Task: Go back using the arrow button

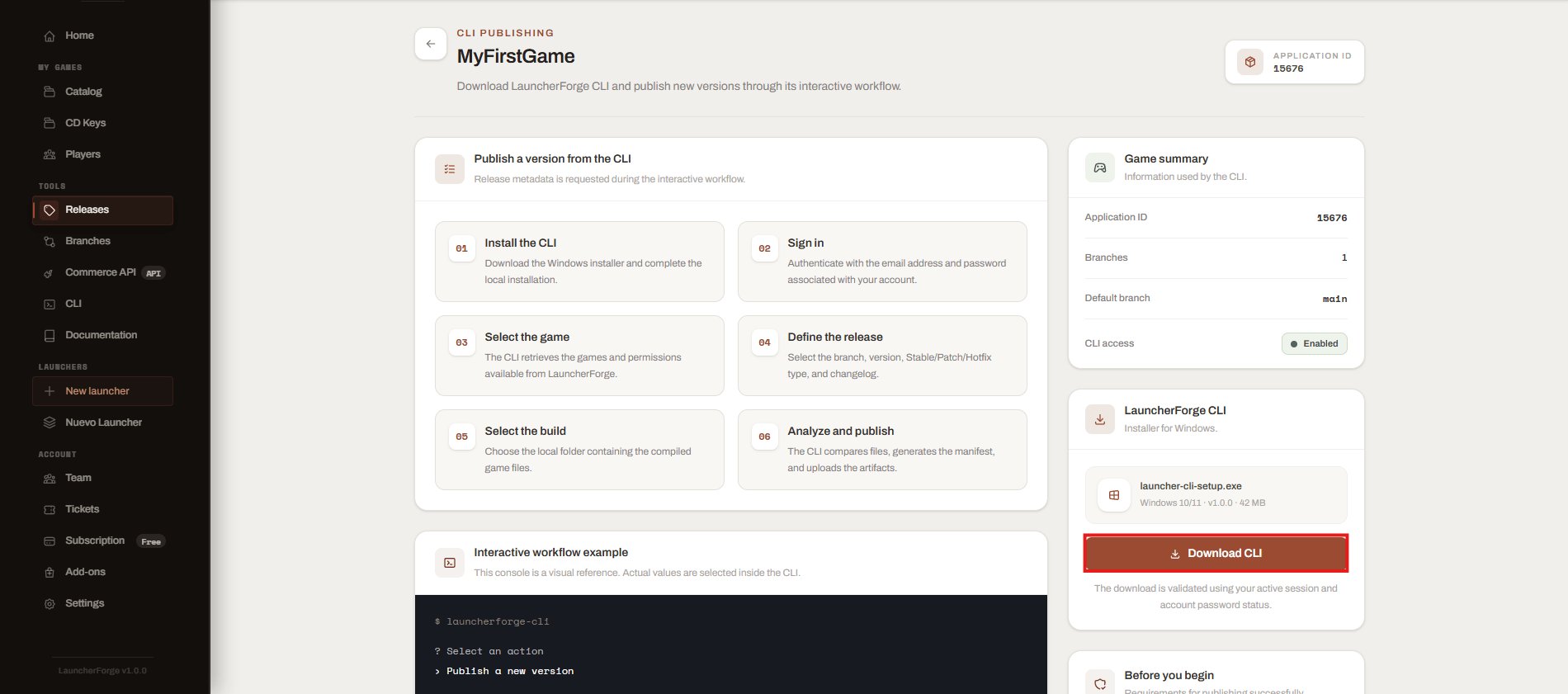Action: click(x=431, y=44)
